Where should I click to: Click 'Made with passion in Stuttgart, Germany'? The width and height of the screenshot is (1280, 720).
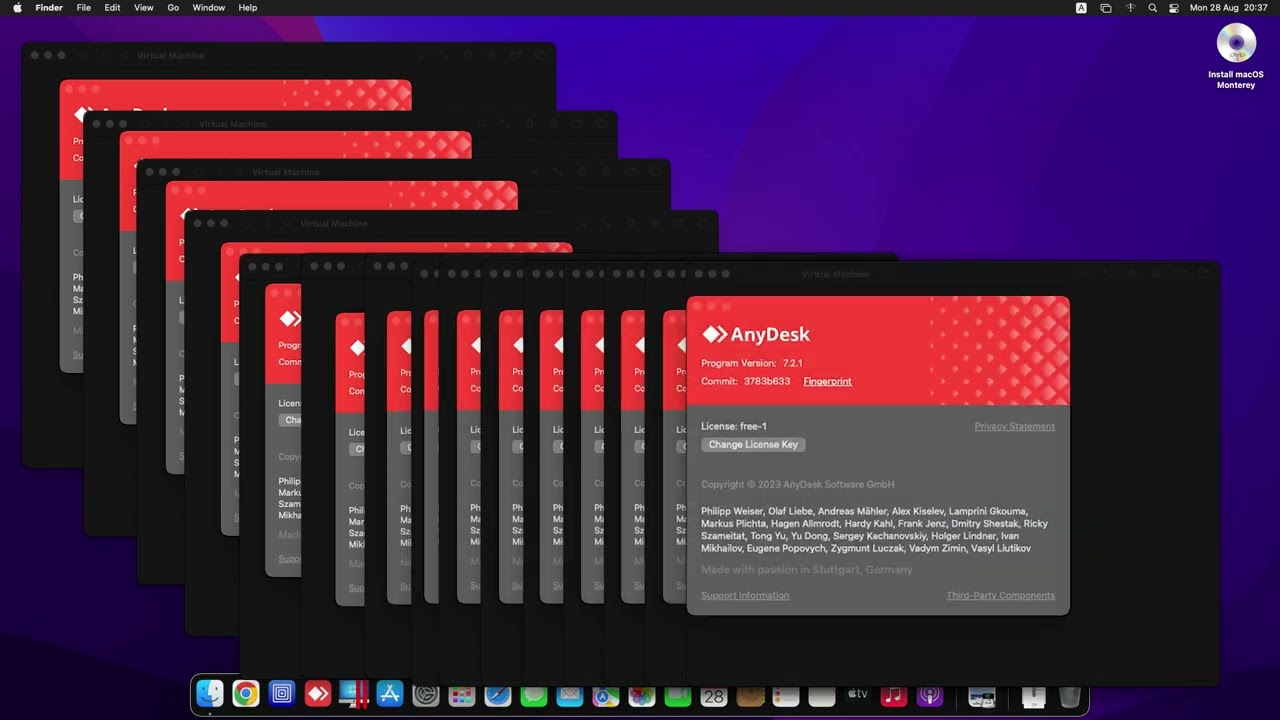tap(807, 570)
